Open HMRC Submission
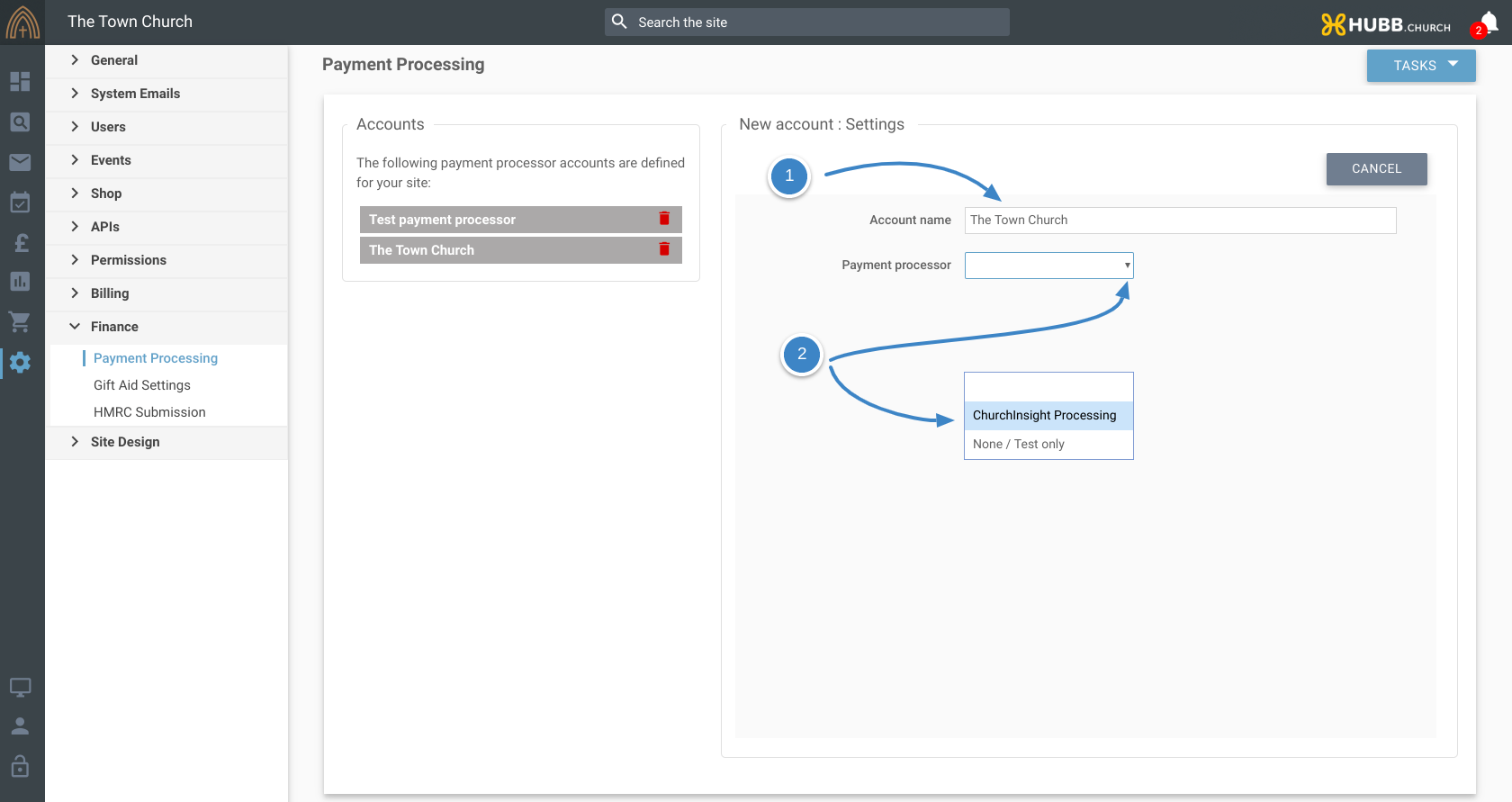The image size is (1512, 802). point(149,412)
